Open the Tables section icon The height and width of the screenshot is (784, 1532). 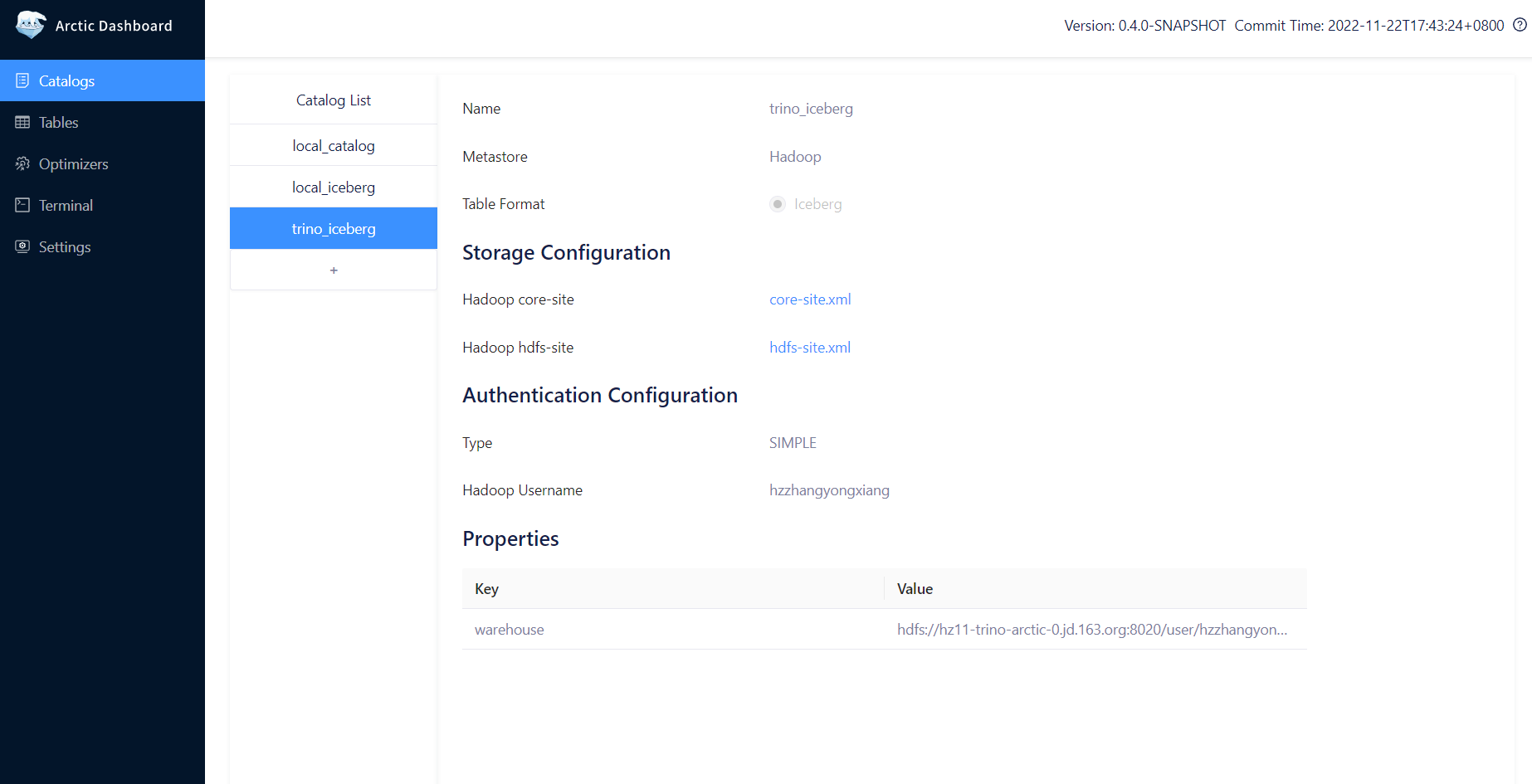click(22, 122)
